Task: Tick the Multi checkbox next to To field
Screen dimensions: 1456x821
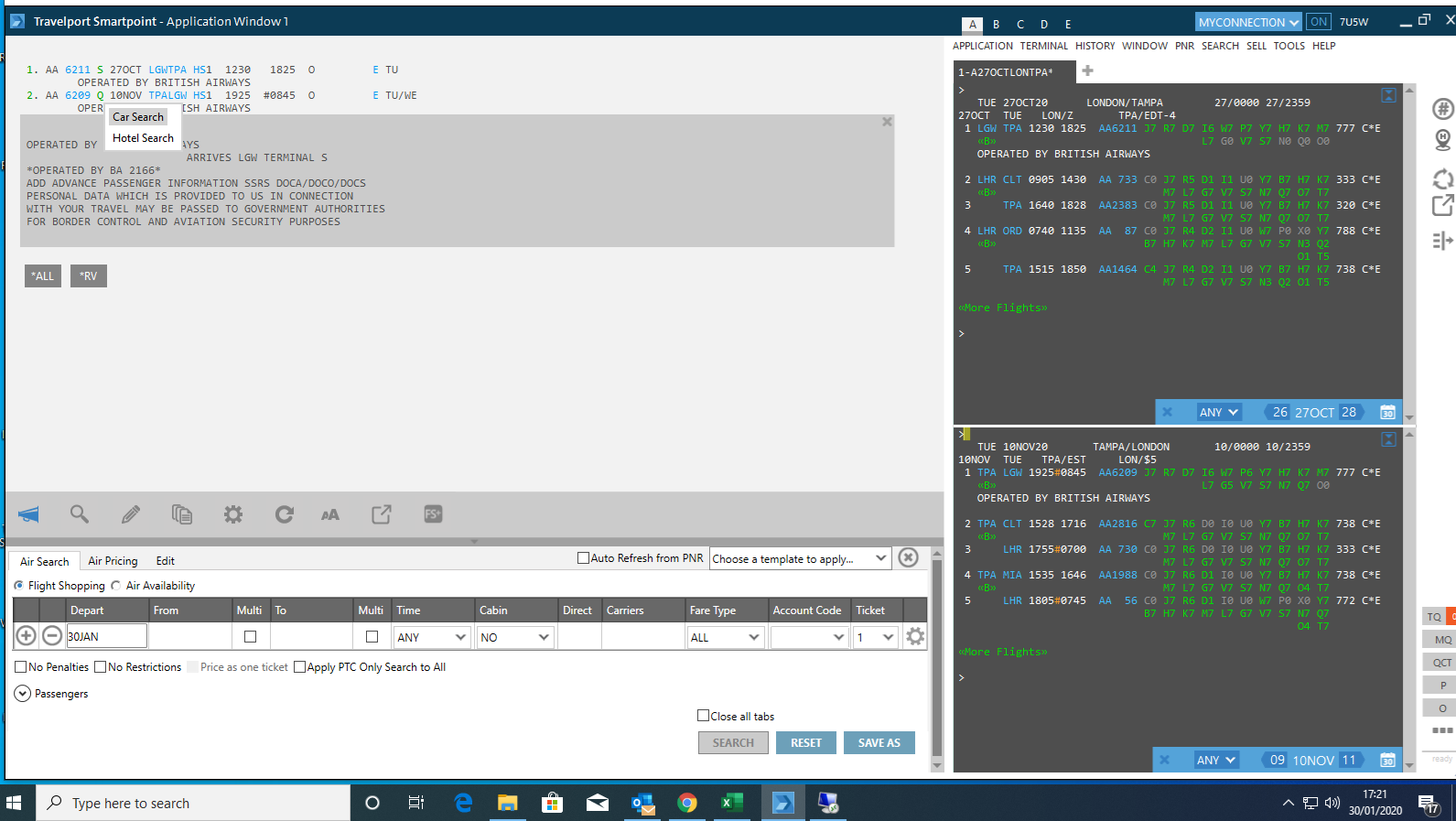Action: tap(372, 636)
